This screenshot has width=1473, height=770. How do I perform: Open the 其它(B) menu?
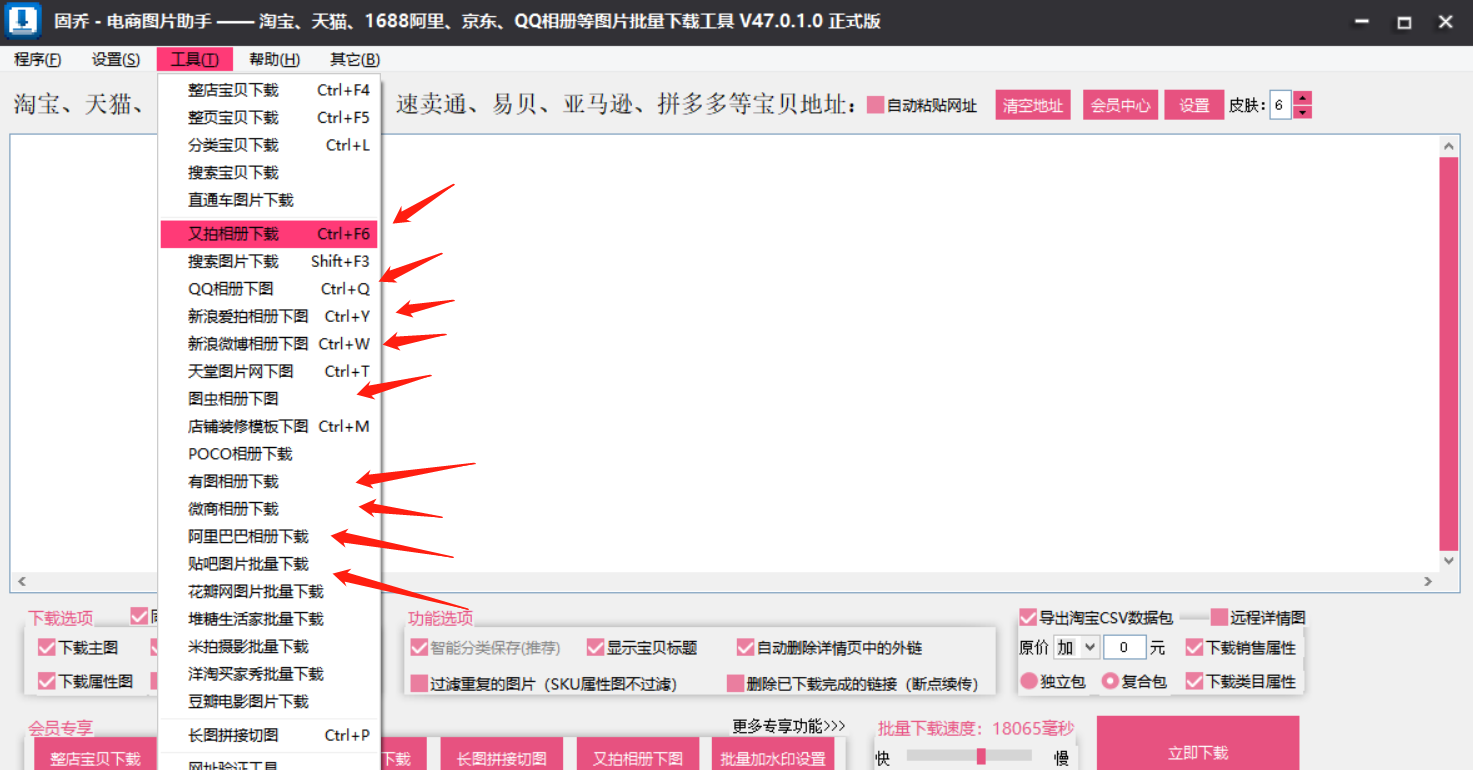(355, 59)
